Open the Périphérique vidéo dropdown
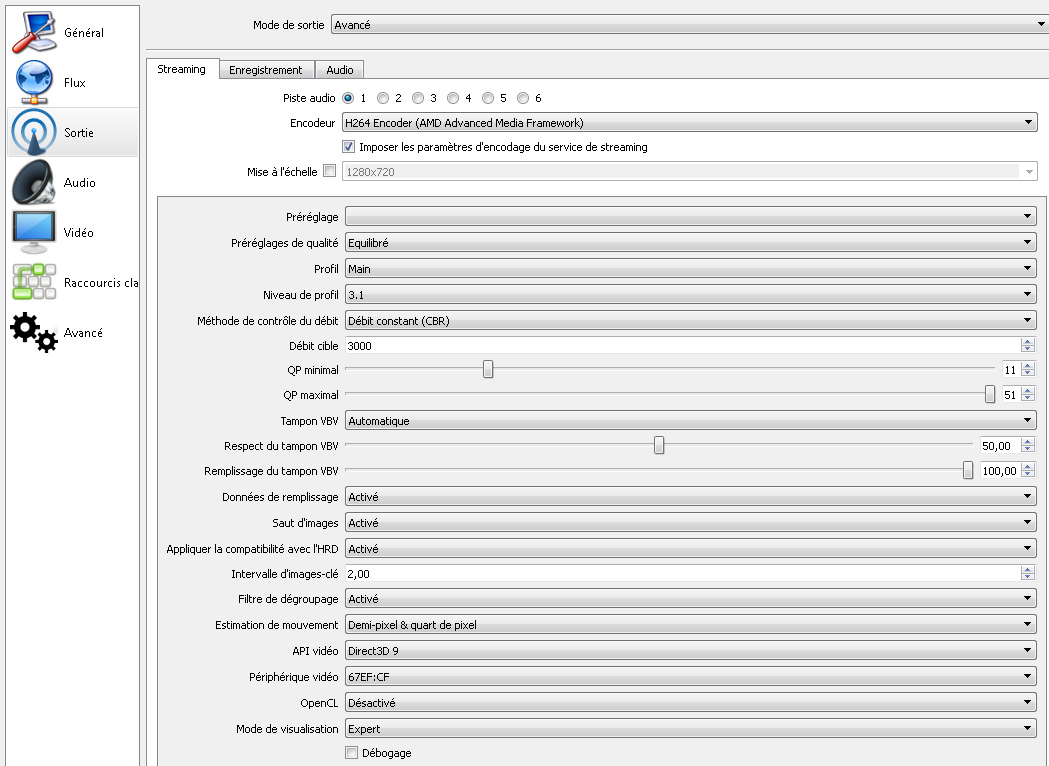This screenshot has height=766, width=1049. coord(690,676)
